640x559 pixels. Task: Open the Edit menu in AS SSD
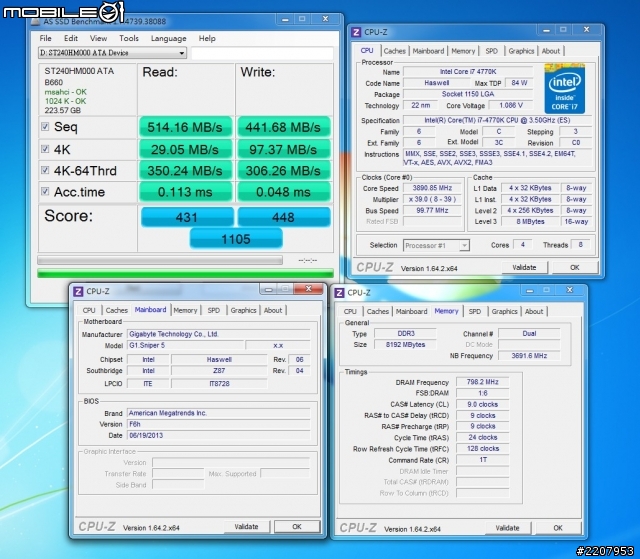coord(71,38)
